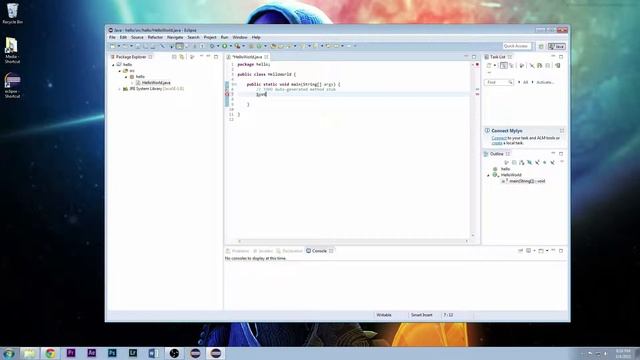This screenshot has width=640, height=360.
Task: Close the HelloWorld.java editor tab
Action: (x=266, y=57)
